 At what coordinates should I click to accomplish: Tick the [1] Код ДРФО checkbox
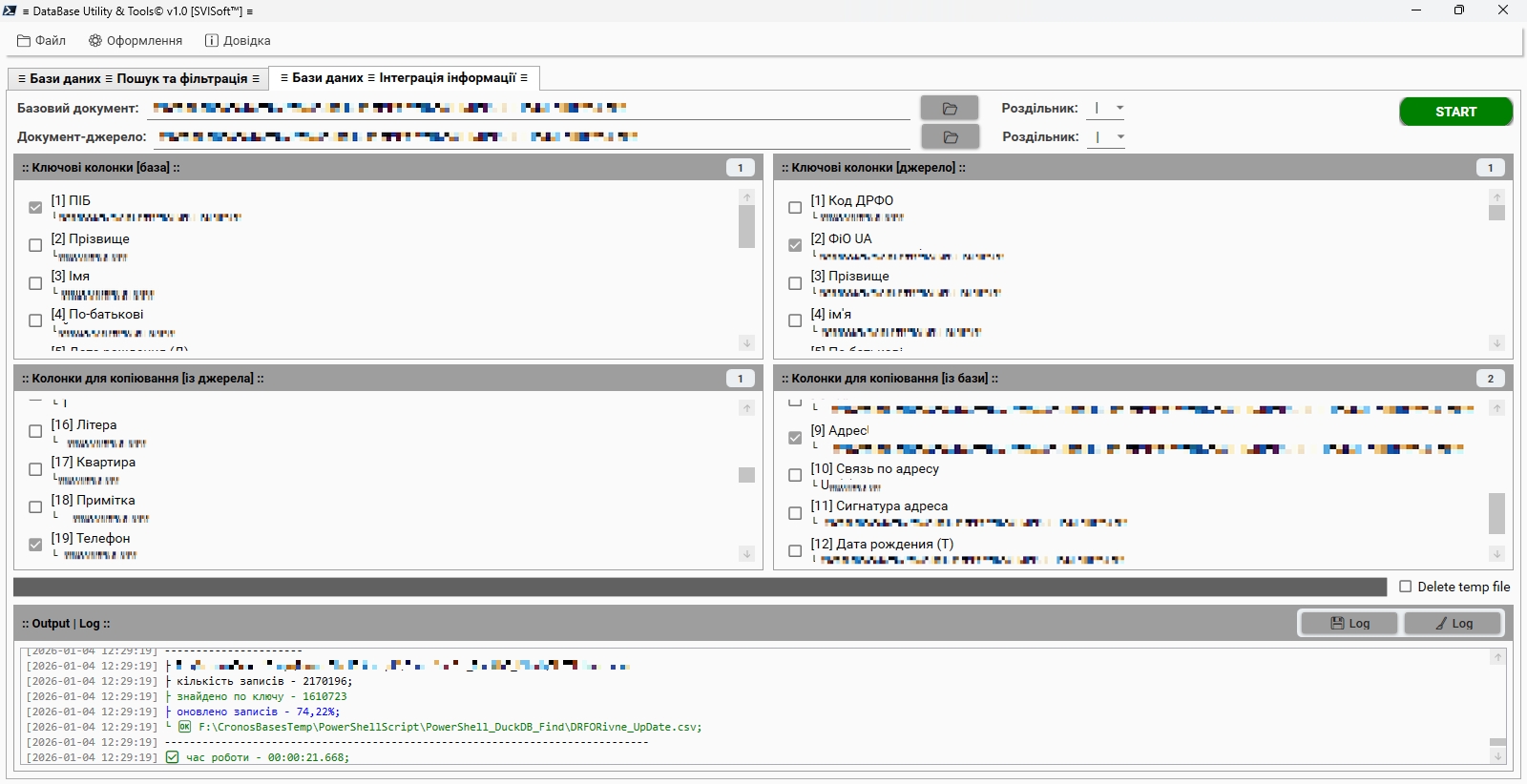[795, 207]
